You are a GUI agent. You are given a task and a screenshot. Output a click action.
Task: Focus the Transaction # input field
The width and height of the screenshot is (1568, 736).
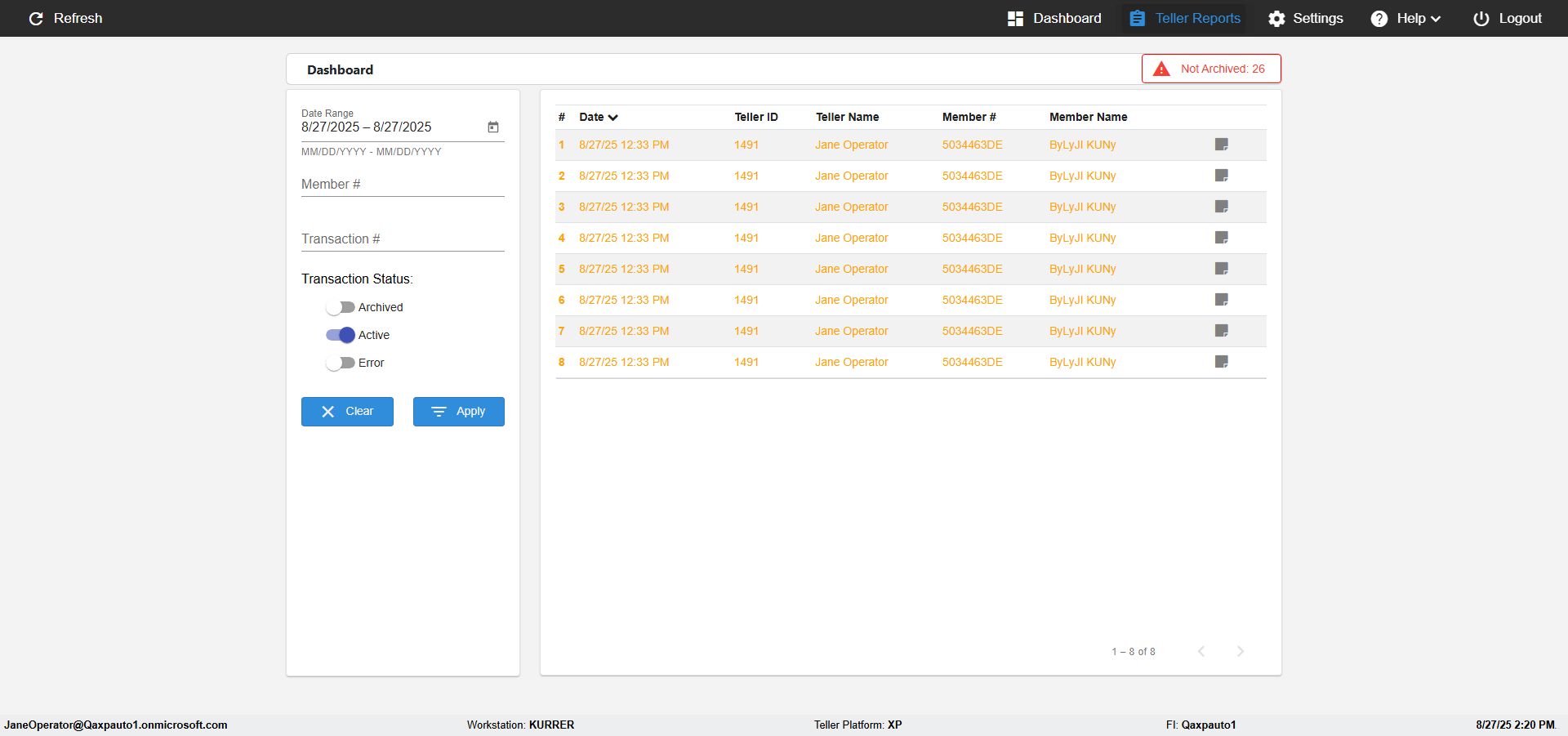(403, 239)
